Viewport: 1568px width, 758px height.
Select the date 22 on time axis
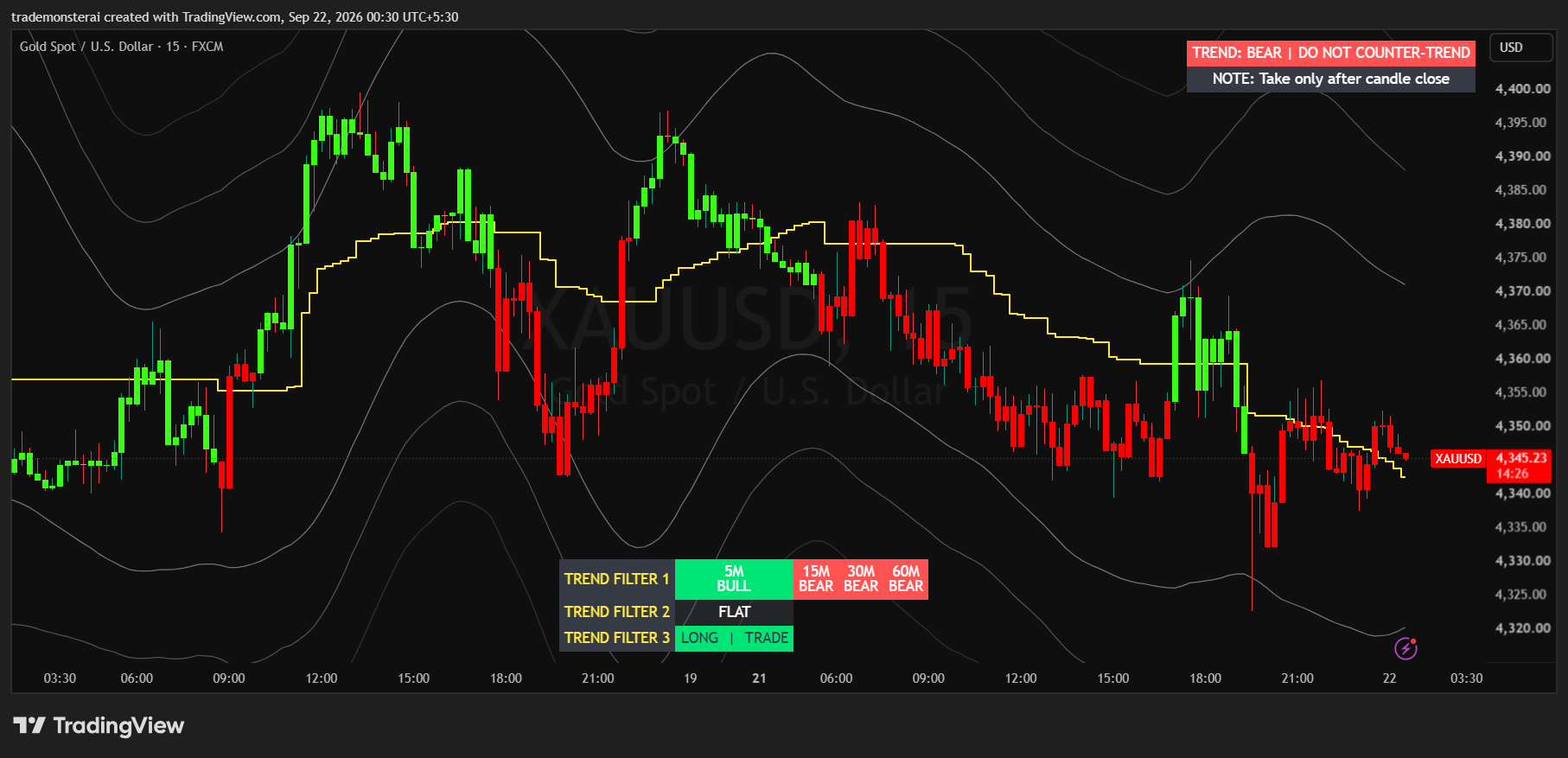pos(1389,678)
